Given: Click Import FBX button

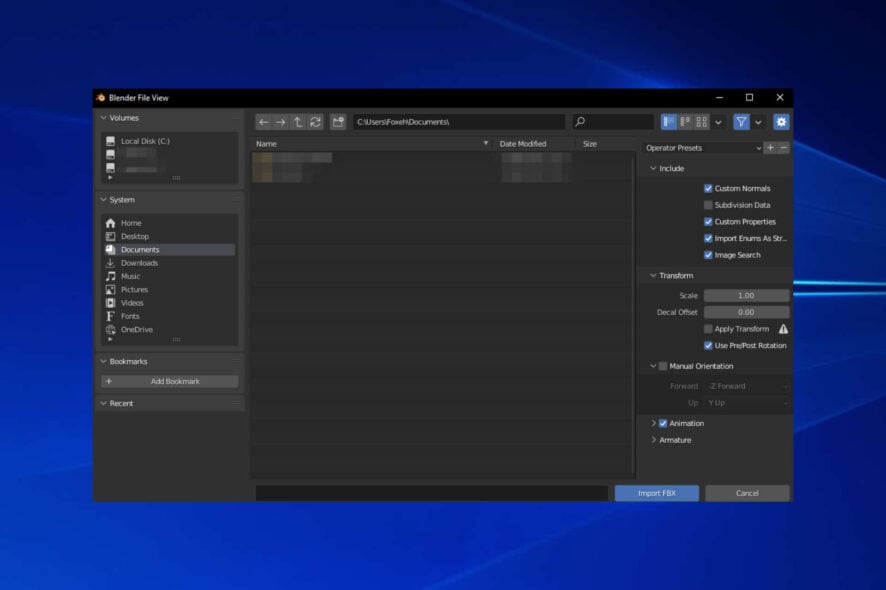Looking at the screenshot, I should click(x=657, y=493).
